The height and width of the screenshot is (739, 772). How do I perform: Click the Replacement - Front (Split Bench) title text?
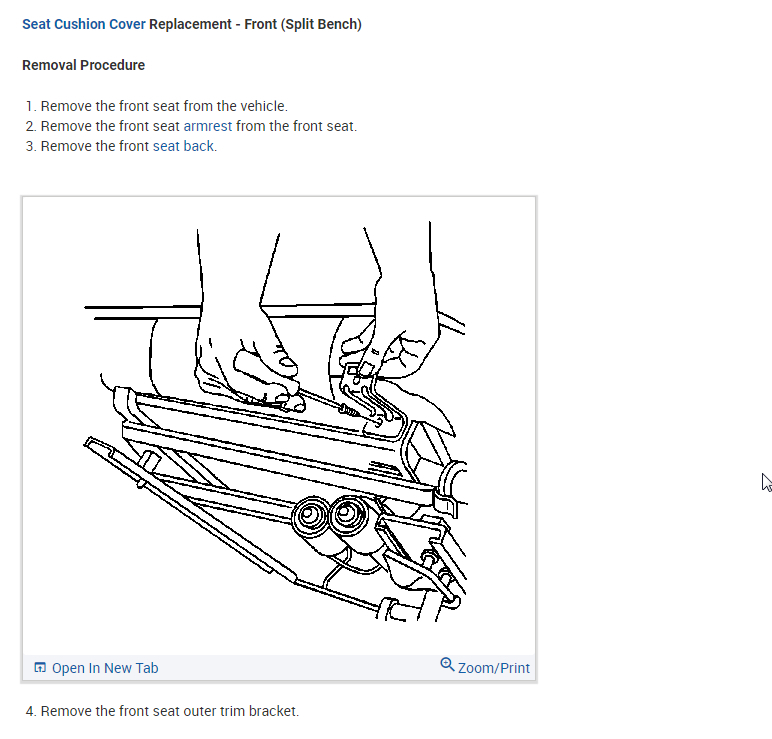pyautogui.click(x=256, y=24)
